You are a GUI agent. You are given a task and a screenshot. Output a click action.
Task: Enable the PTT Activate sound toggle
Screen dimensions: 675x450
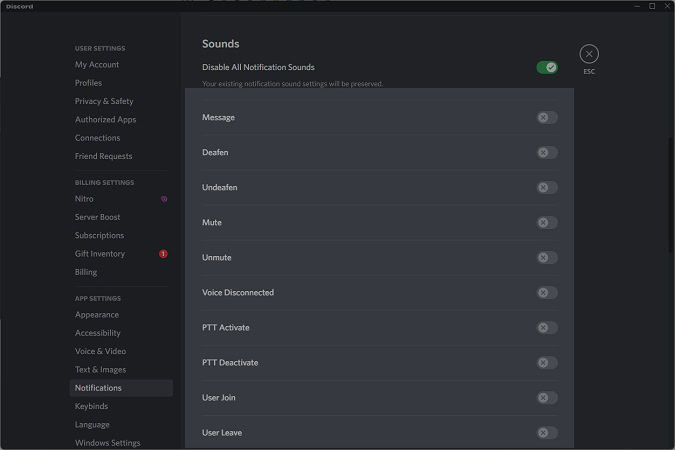546,328
